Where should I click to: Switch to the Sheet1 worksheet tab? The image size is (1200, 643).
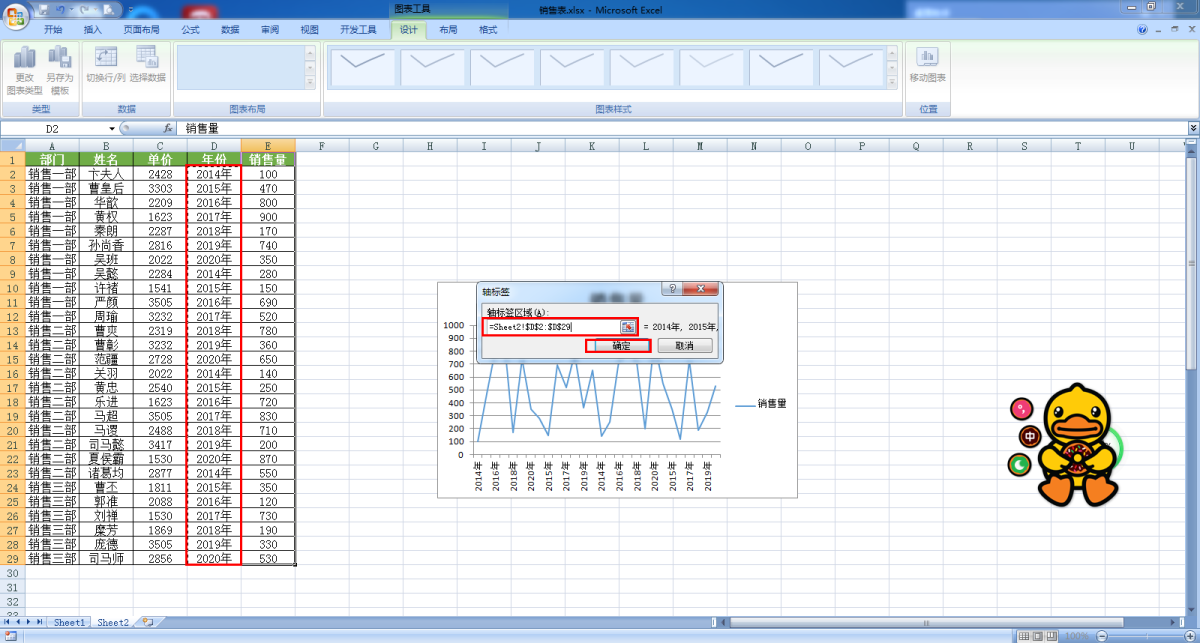69,622
